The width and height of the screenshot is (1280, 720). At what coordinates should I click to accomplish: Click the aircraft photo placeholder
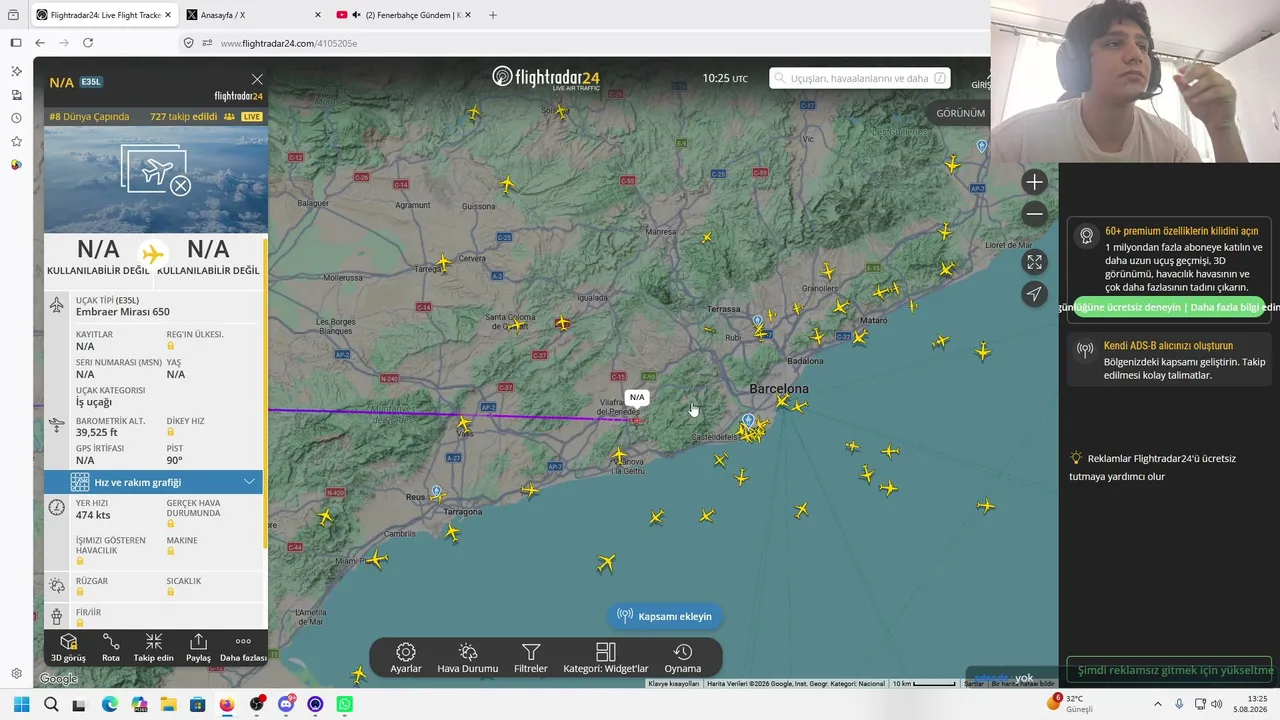[156, 179]
